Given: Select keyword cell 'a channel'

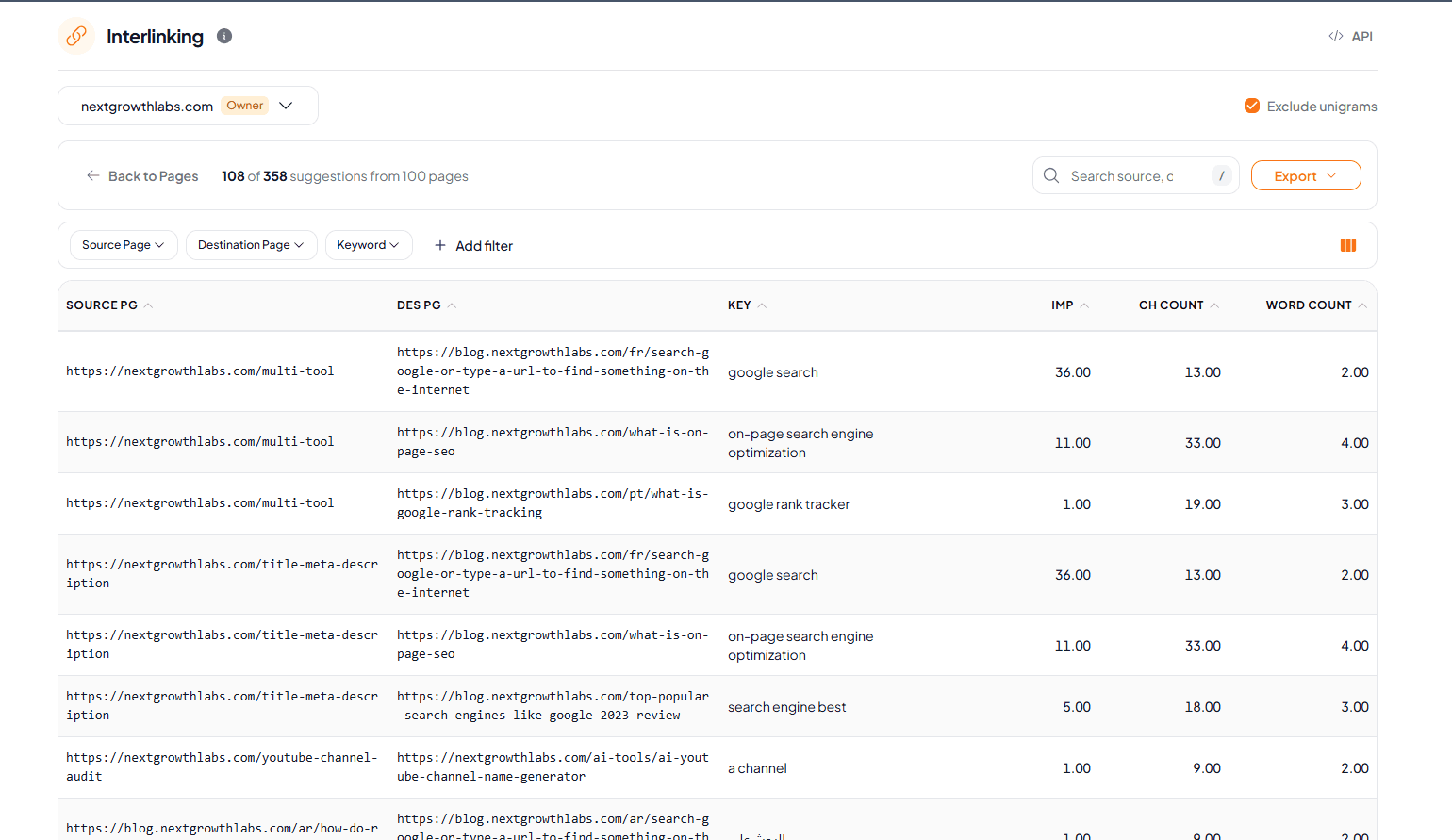Looking at the screenshot, I should point(757,768).
